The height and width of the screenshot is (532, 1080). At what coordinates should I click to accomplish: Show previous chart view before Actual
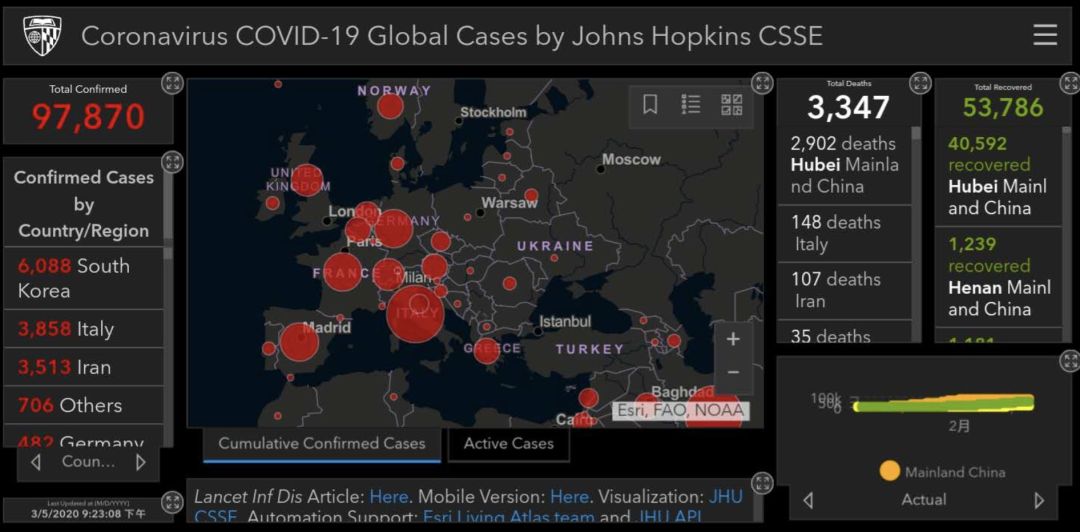coord(809,500)
